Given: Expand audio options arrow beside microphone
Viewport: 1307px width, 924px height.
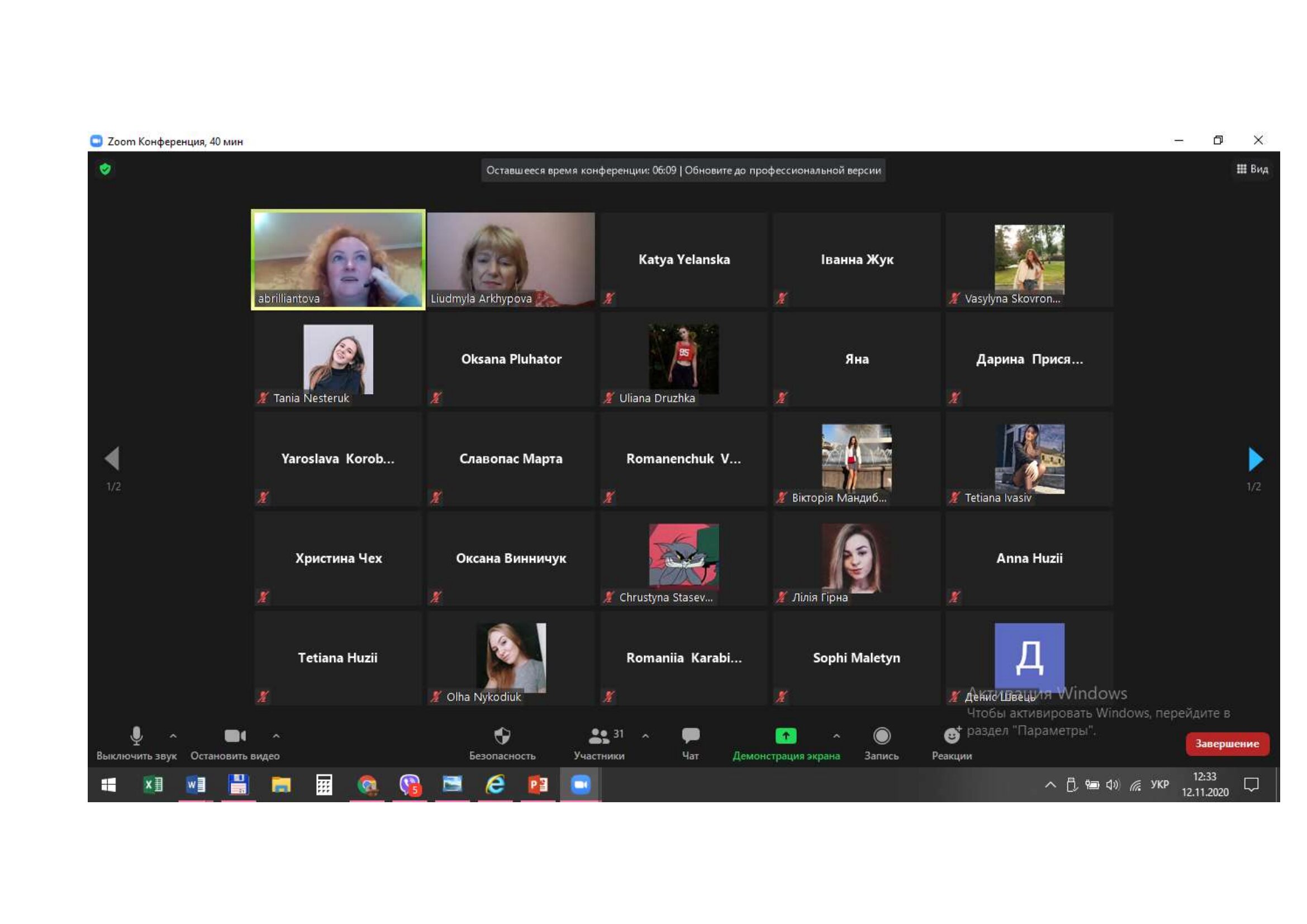Looking at the screenshot, I should (x=173, y=736).
